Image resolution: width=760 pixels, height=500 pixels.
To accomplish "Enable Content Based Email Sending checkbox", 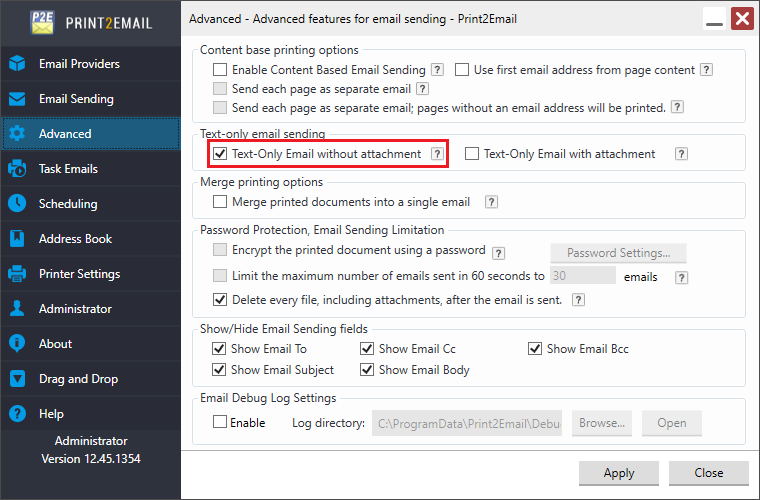I will (x=220, y=70).
